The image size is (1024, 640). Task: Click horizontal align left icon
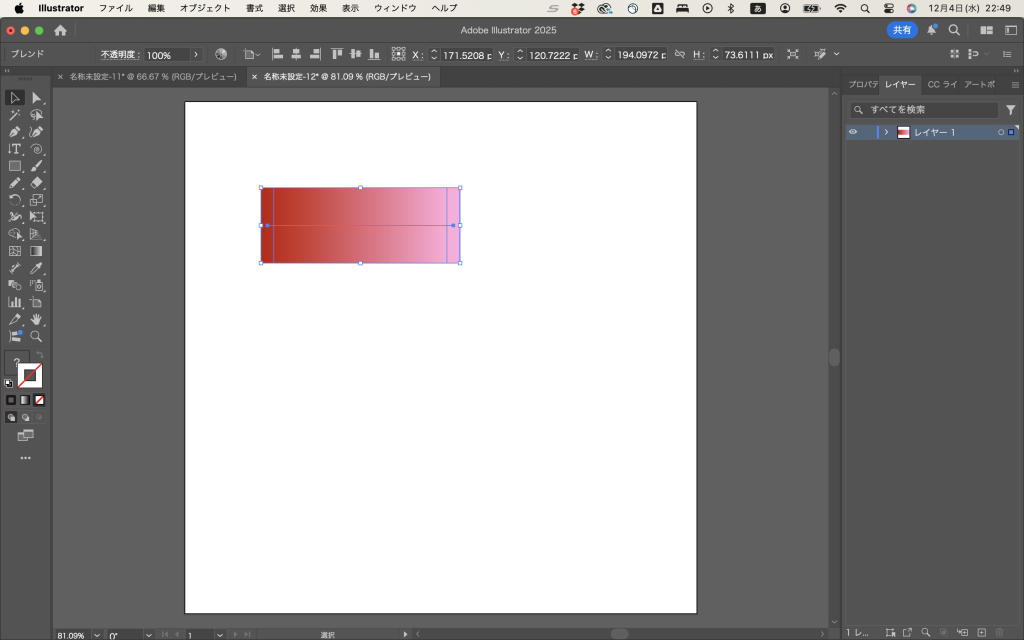278,54
